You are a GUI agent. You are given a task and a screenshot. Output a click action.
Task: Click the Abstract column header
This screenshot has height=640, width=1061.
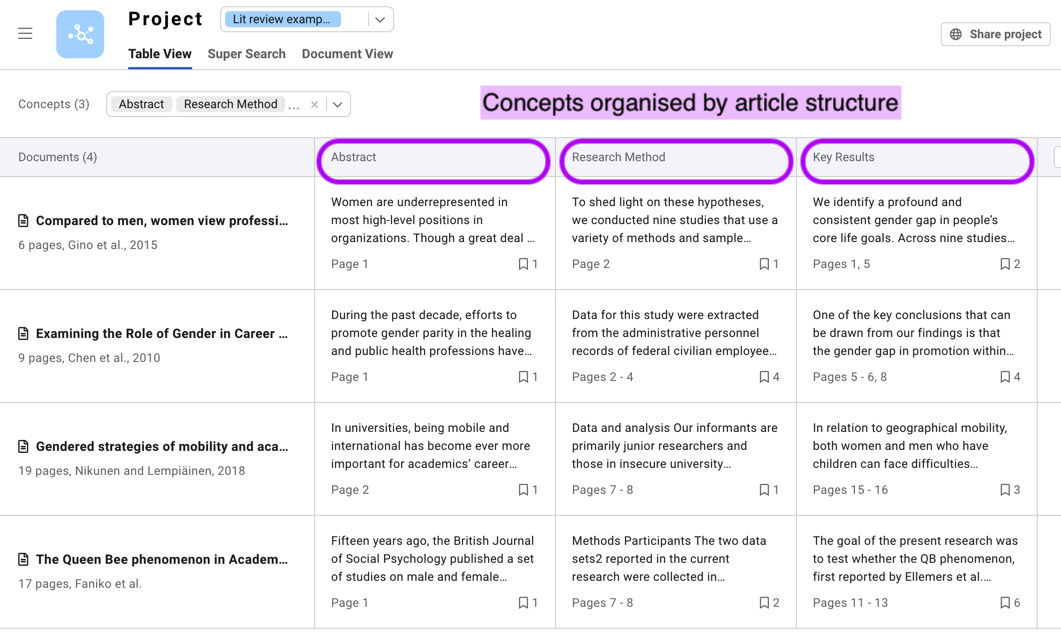[x=433, y=158]
